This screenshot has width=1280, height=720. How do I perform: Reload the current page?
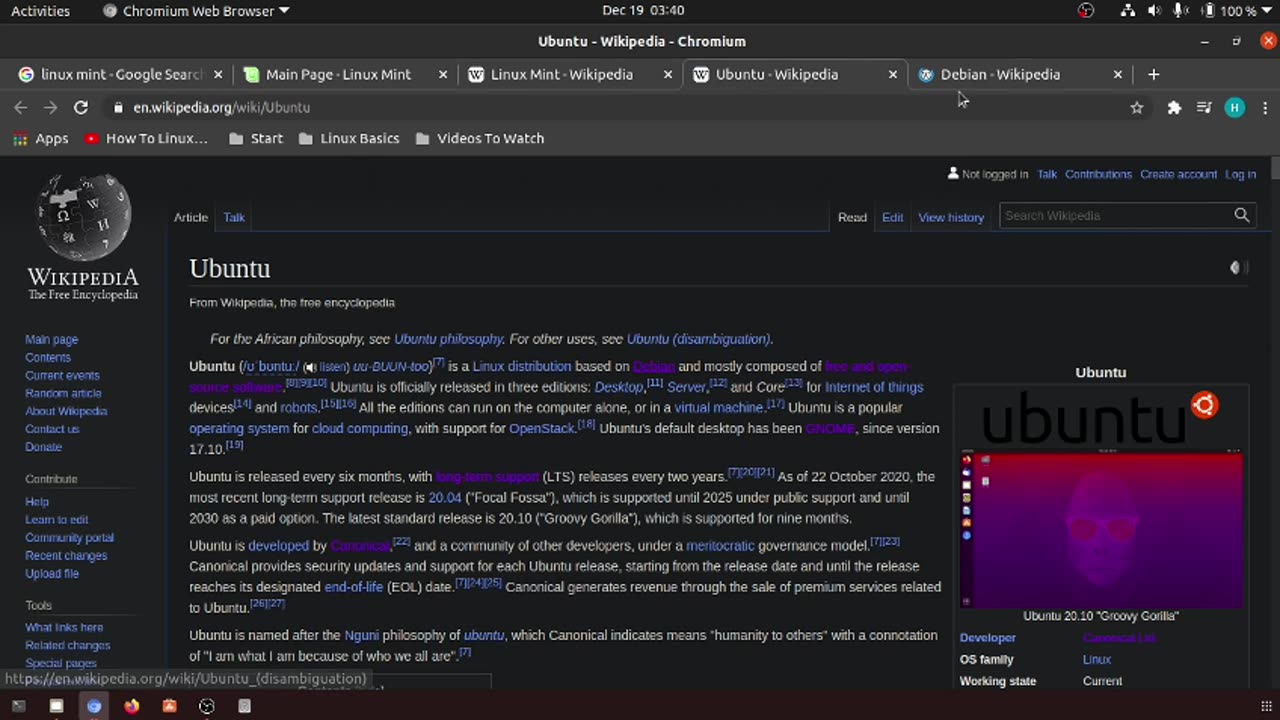coord(81,107)
